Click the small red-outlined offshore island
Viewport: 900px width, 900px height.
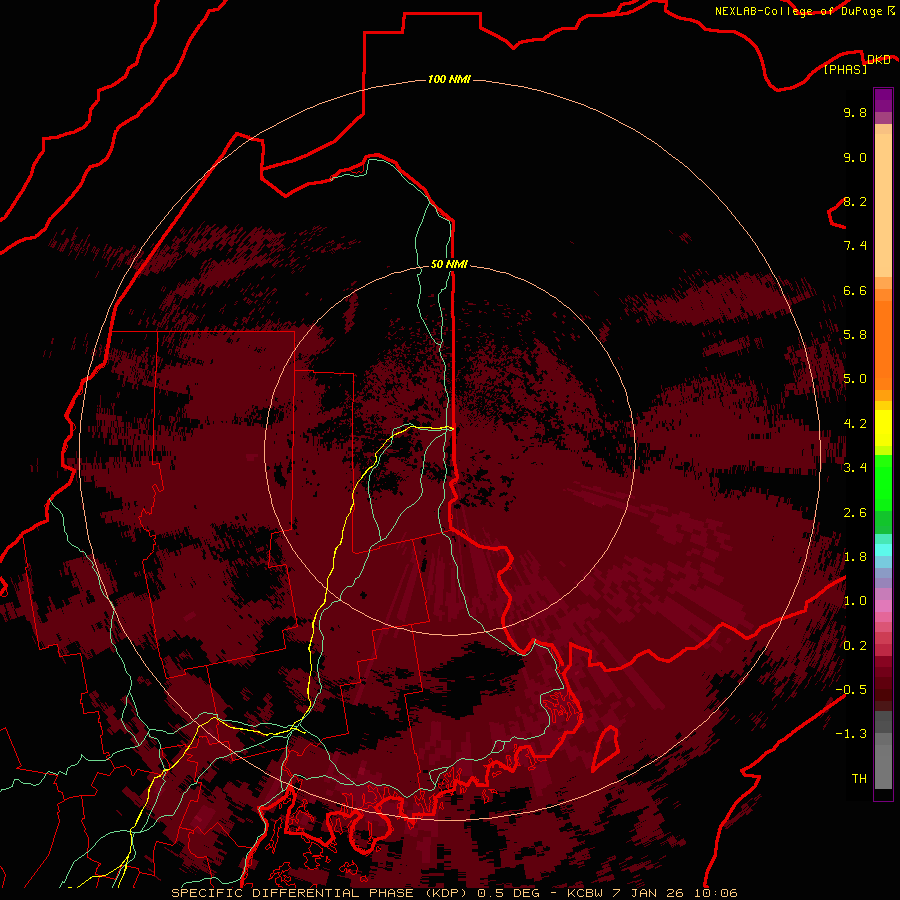pos(606,748)
